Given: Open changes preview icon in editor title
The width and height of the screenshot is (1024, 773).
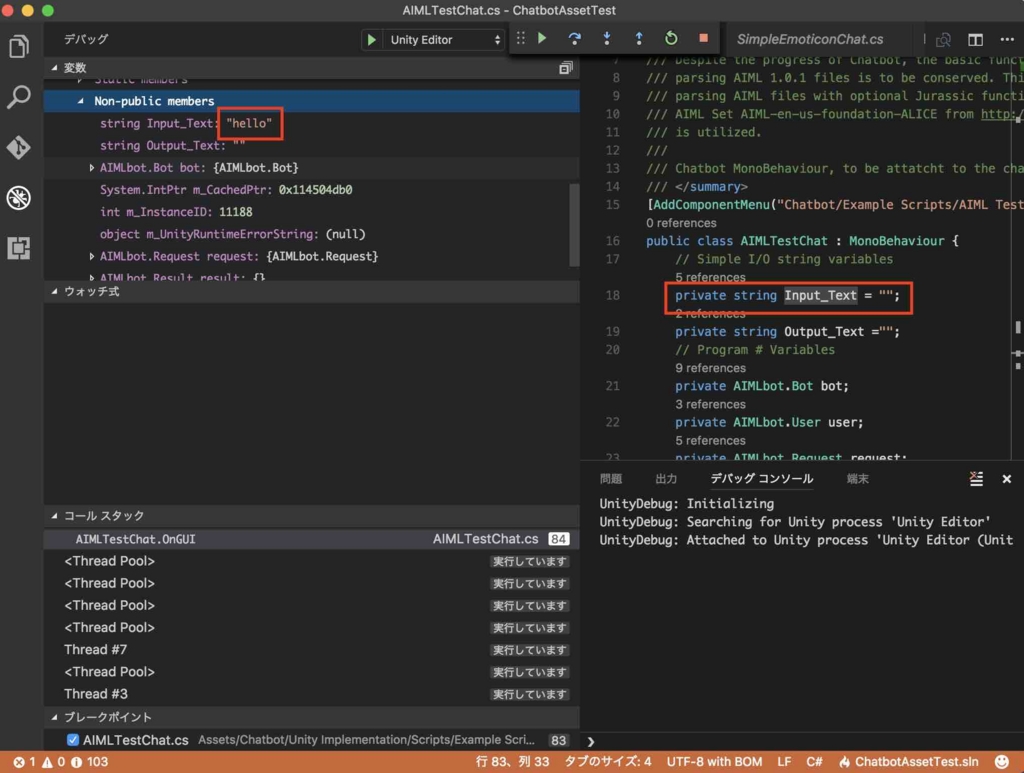Looking at the screenshot, I should [x=943, y=40].
